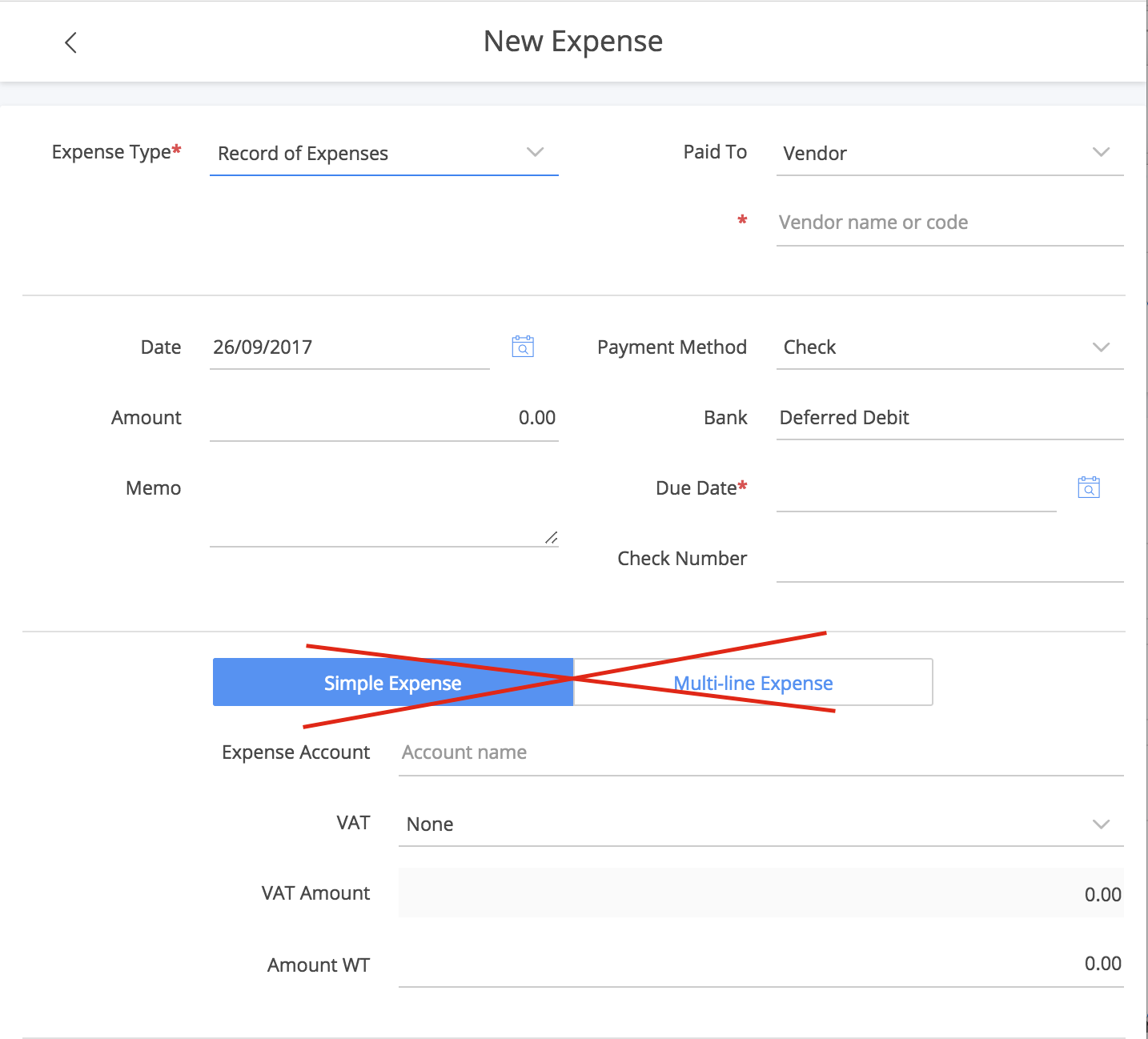Viewport: 1148px width, 1039px height.
Task: Click the Vendor name or code field
Action: coord(950,223)
